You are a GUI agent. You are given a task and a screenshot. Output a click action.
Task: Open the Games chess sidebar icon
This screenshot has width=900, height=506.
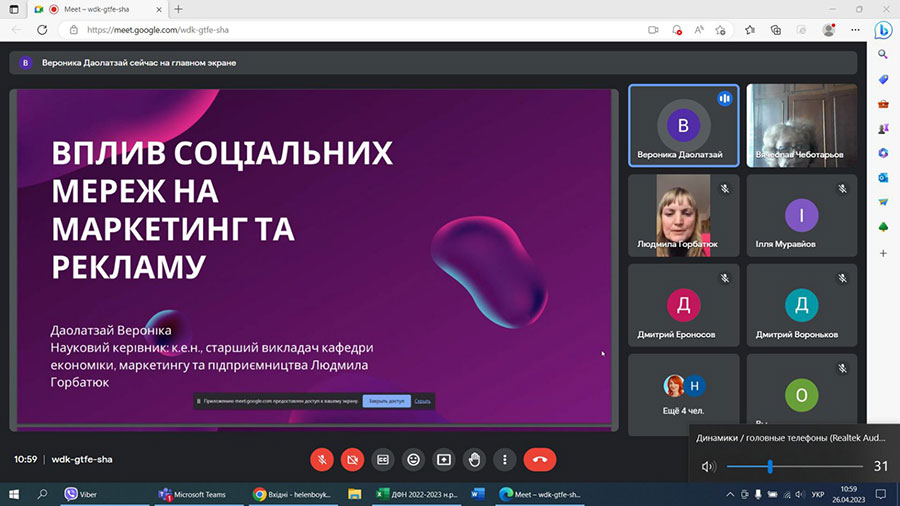[x=883, y=129]
